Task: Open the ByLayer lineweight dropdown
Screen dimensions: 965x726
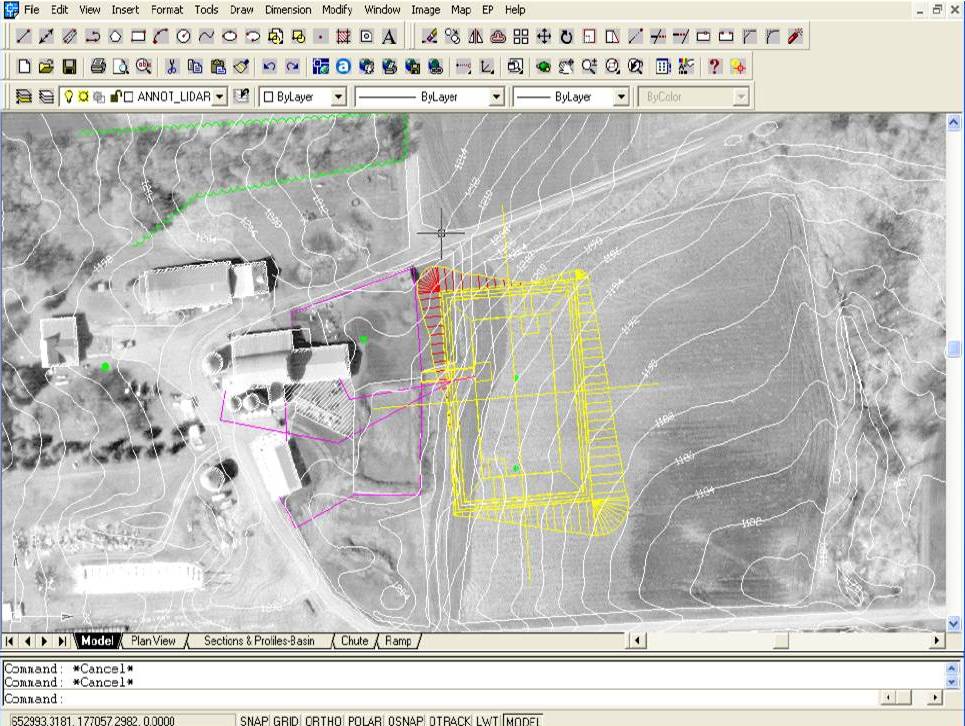Action: [x=620, y=97]
